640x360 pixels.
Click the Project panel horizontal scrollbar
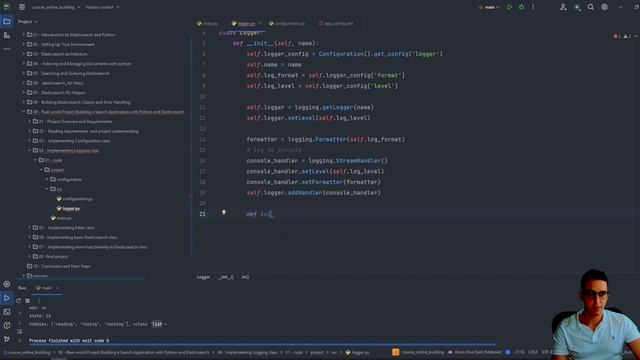pos(82,279)
